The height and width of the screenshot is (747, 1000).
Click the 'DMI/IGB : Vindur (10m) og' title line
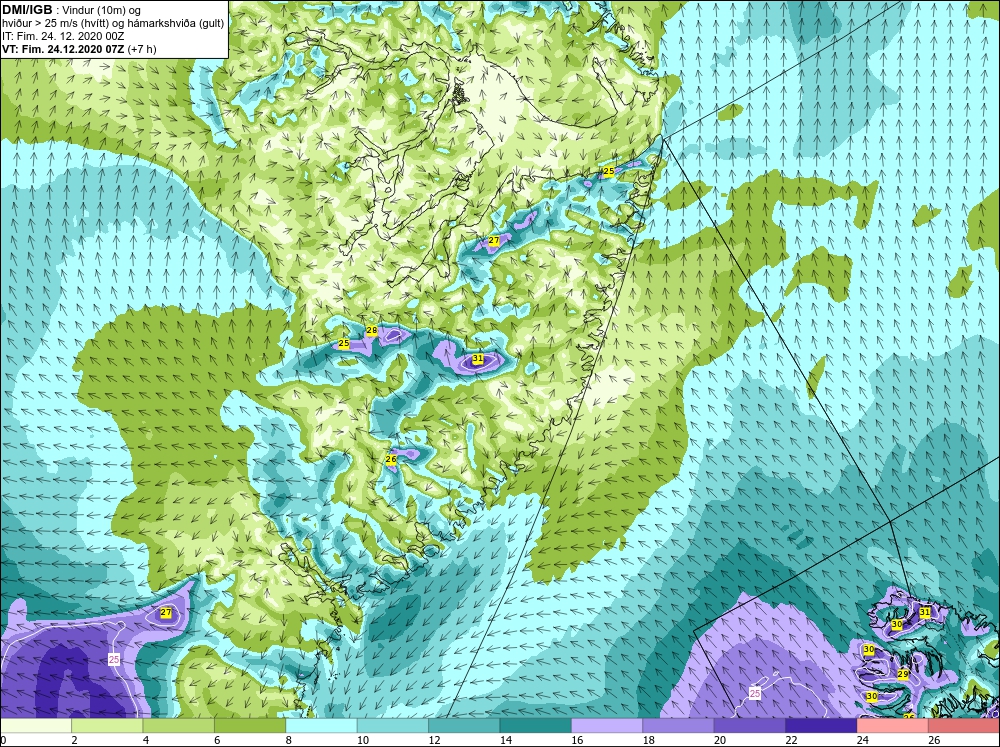72,10
